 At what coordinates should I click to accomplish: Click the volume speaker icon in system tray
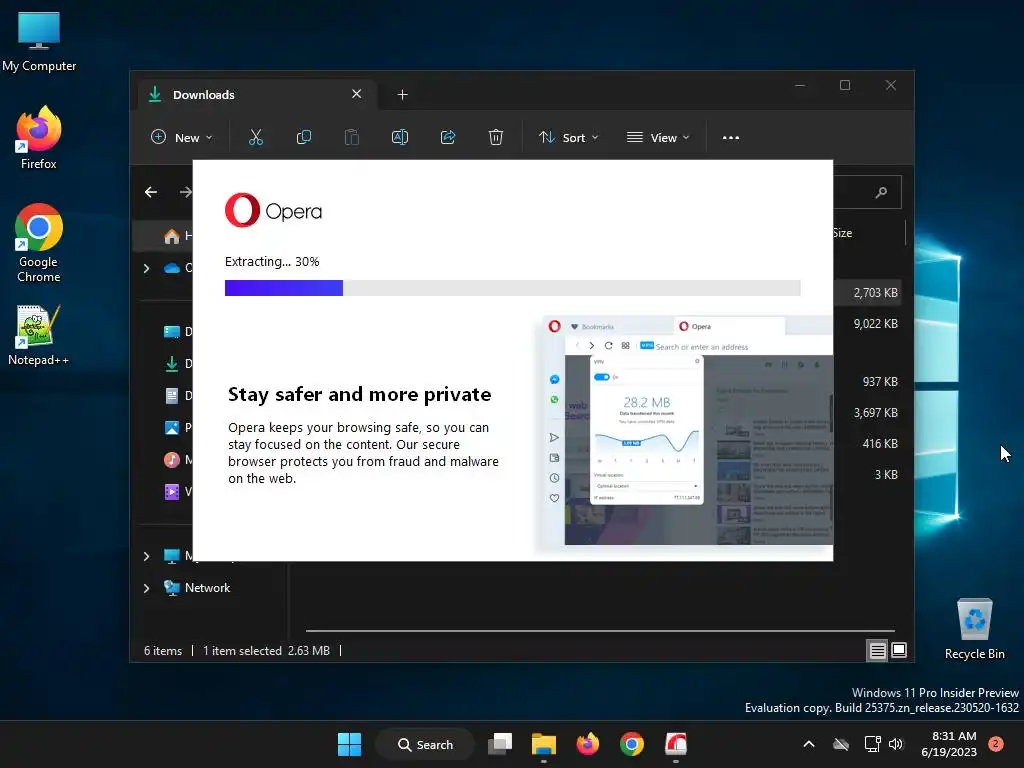[x=896, y=744]
